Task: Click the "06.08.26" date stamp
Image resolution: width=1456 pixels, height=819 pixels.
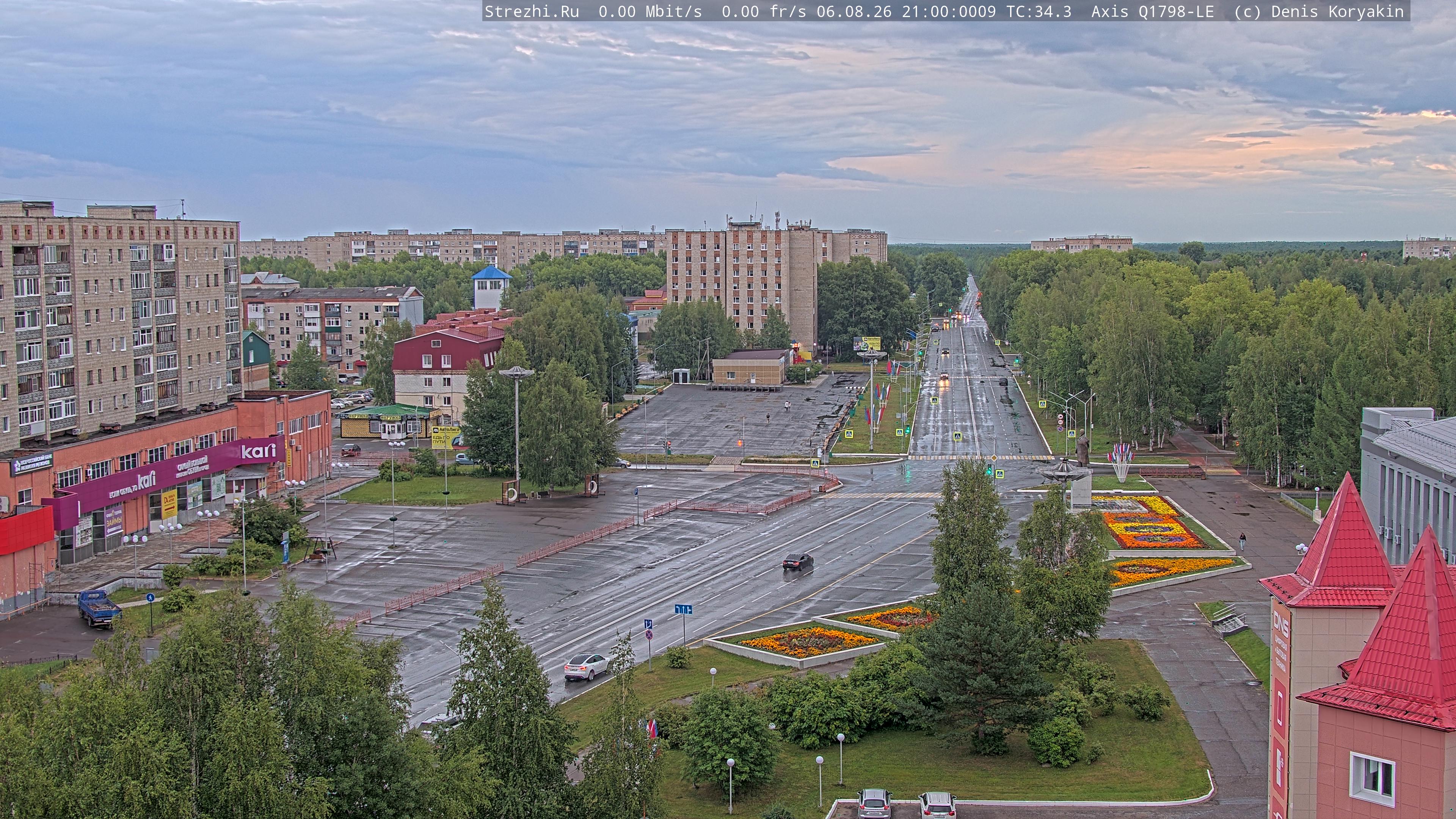Action: coord(854,12)
